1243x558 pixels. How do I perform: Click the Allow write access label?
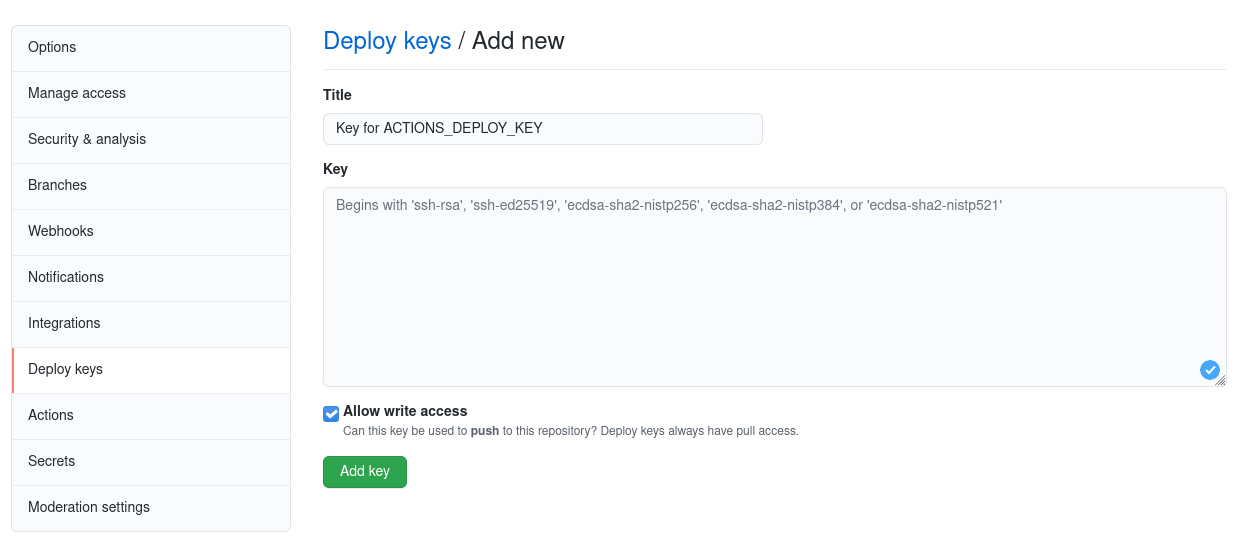(405, 411)
